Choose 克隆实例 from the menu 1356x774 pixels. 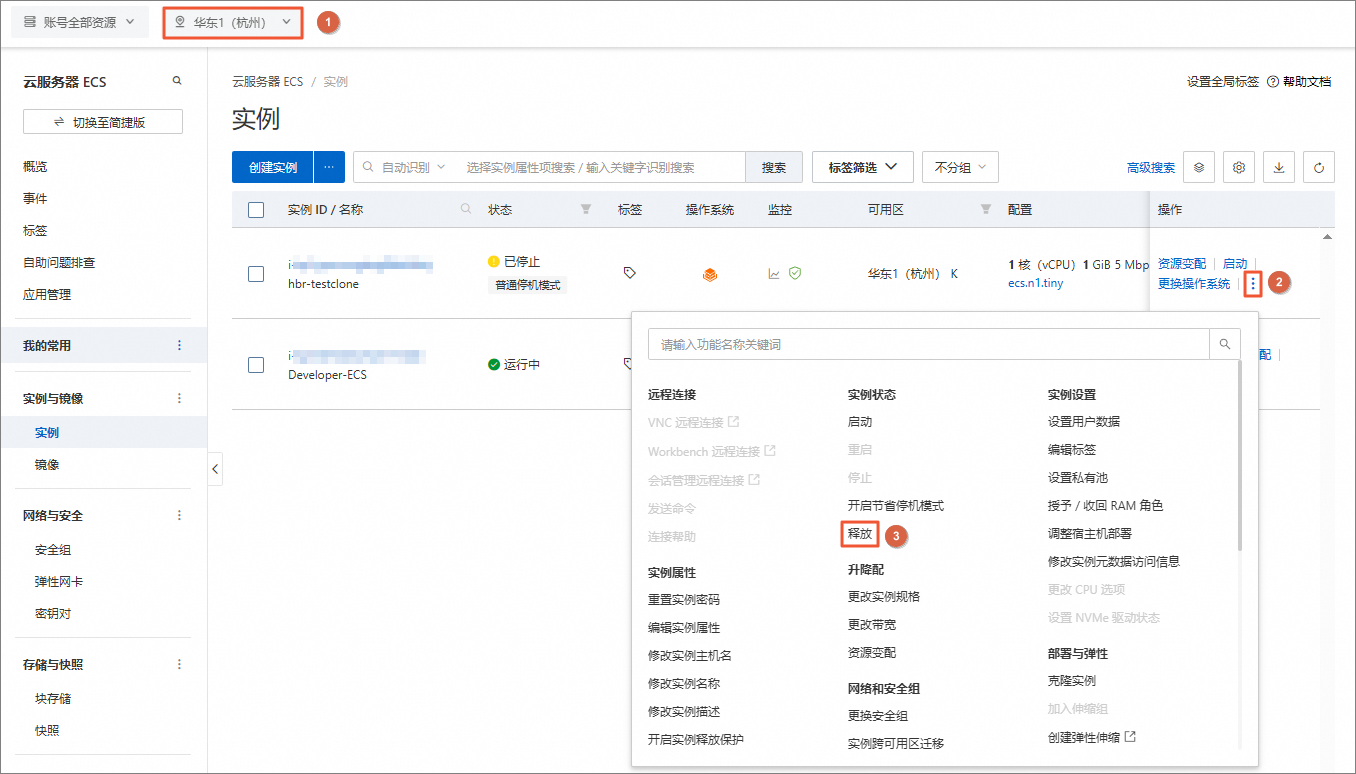(x=1072, y=681)
